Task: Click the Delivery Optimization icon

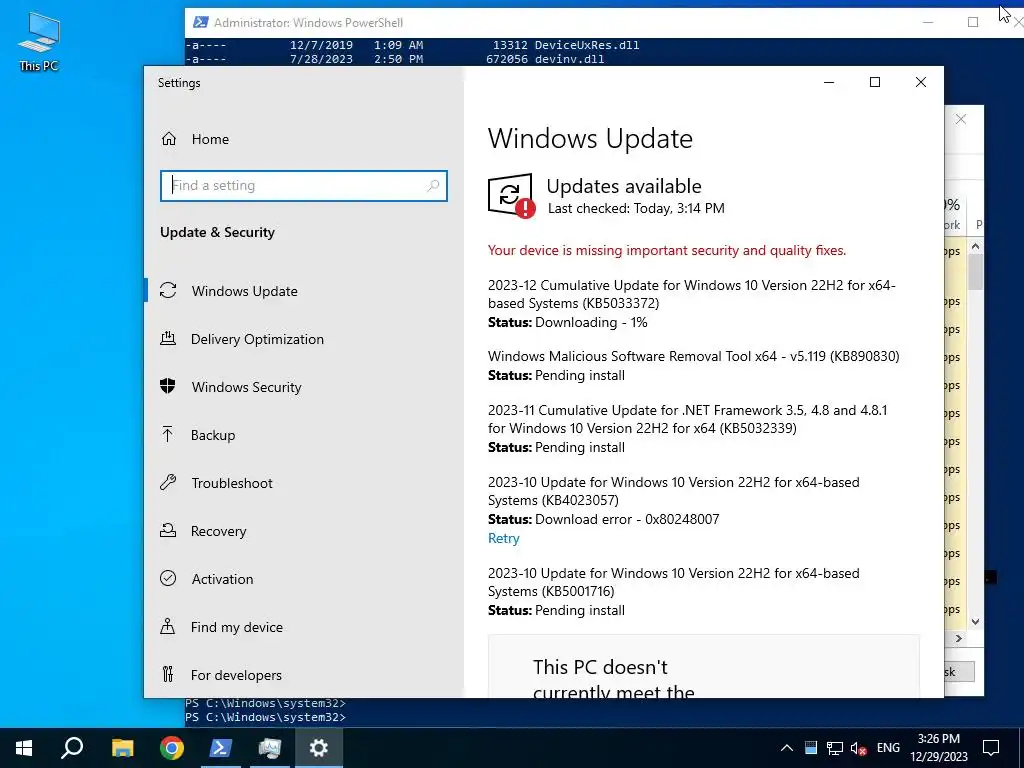Action: click(168, 338)
